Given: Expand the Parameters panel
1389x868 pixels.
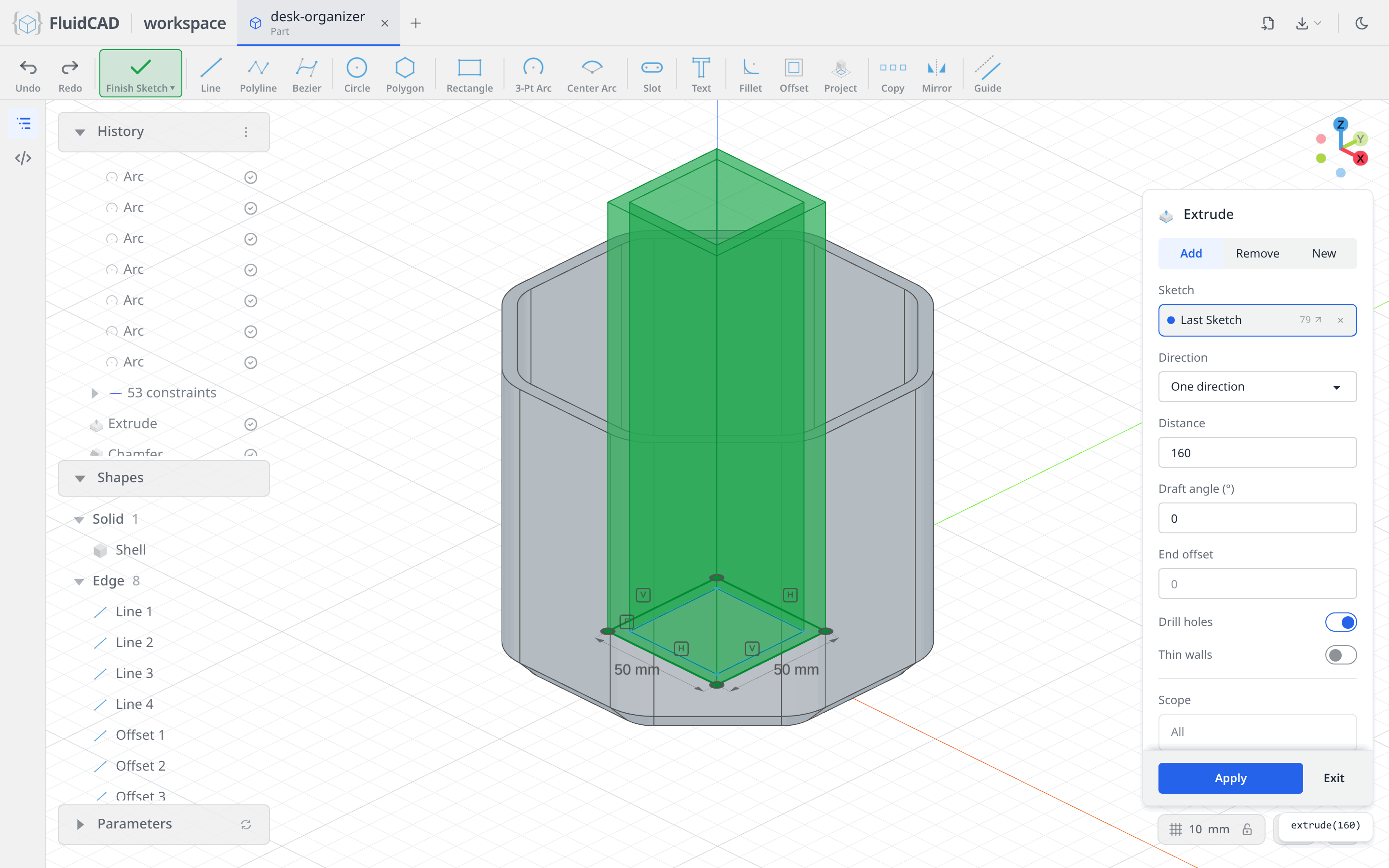Looking at the screenshot, I should pyautogui.click(x=80, y=825).
